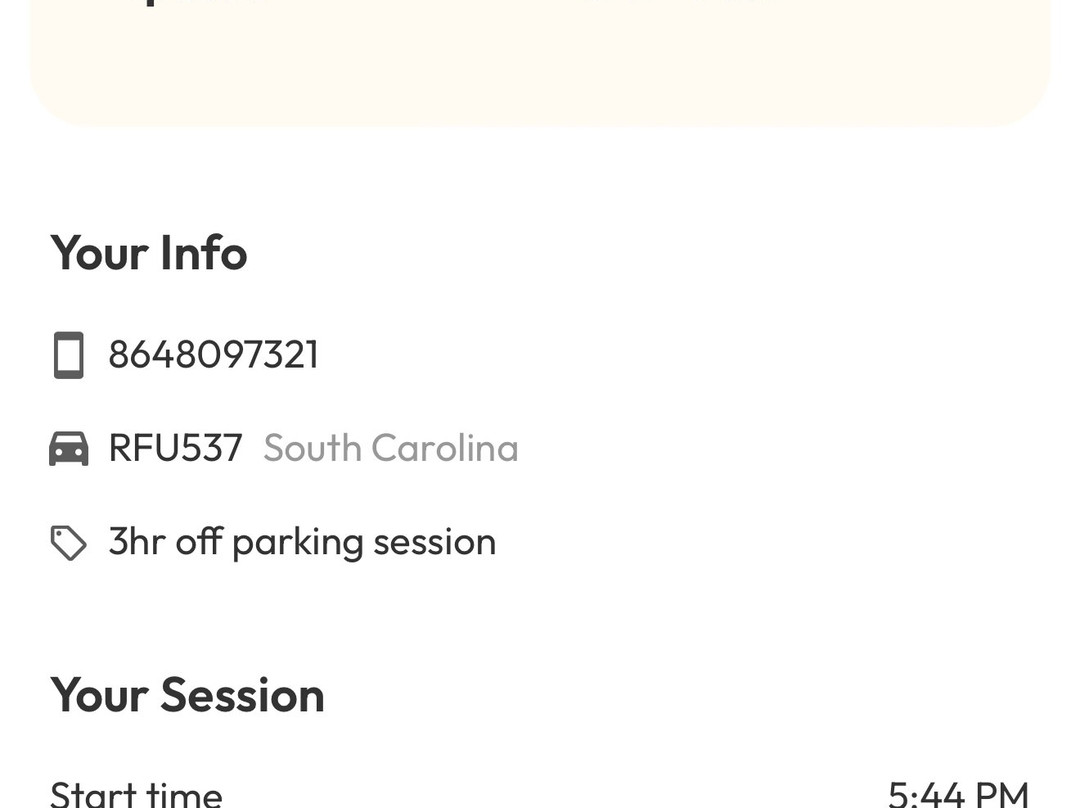Tap the 5:44 PM start time value
The height and width of the screenshot is (808, 1080).
point(957,795)
